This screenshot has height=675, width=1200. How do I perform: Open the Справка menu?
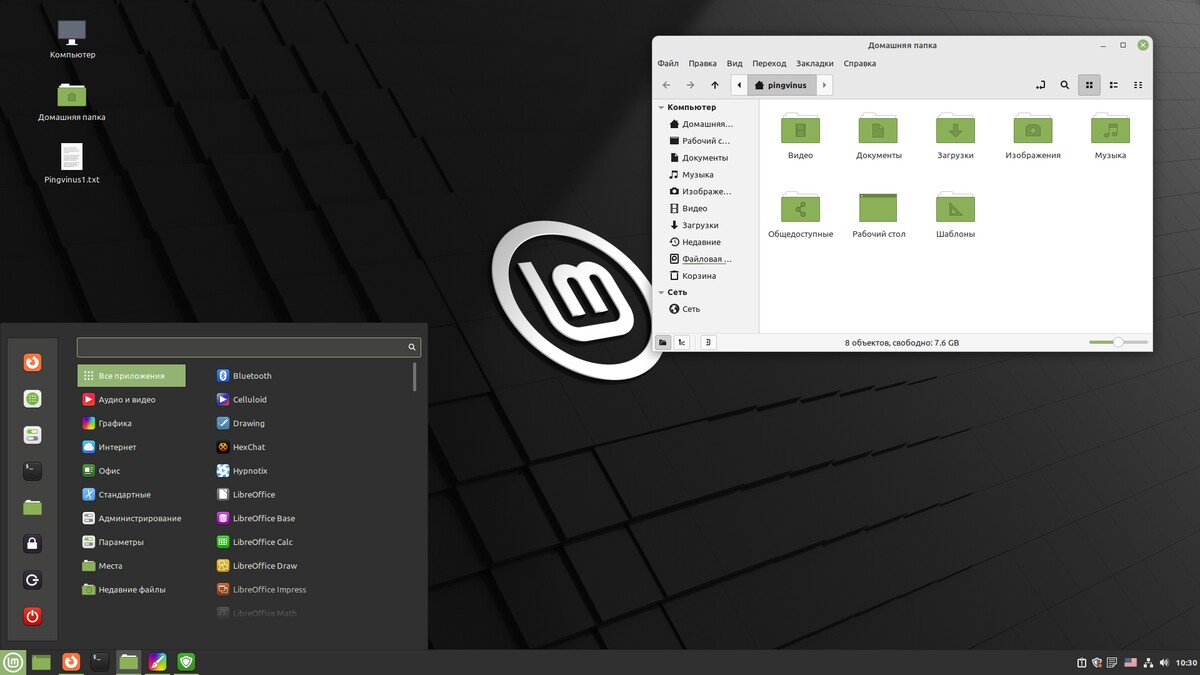click(x=860, y=63)
